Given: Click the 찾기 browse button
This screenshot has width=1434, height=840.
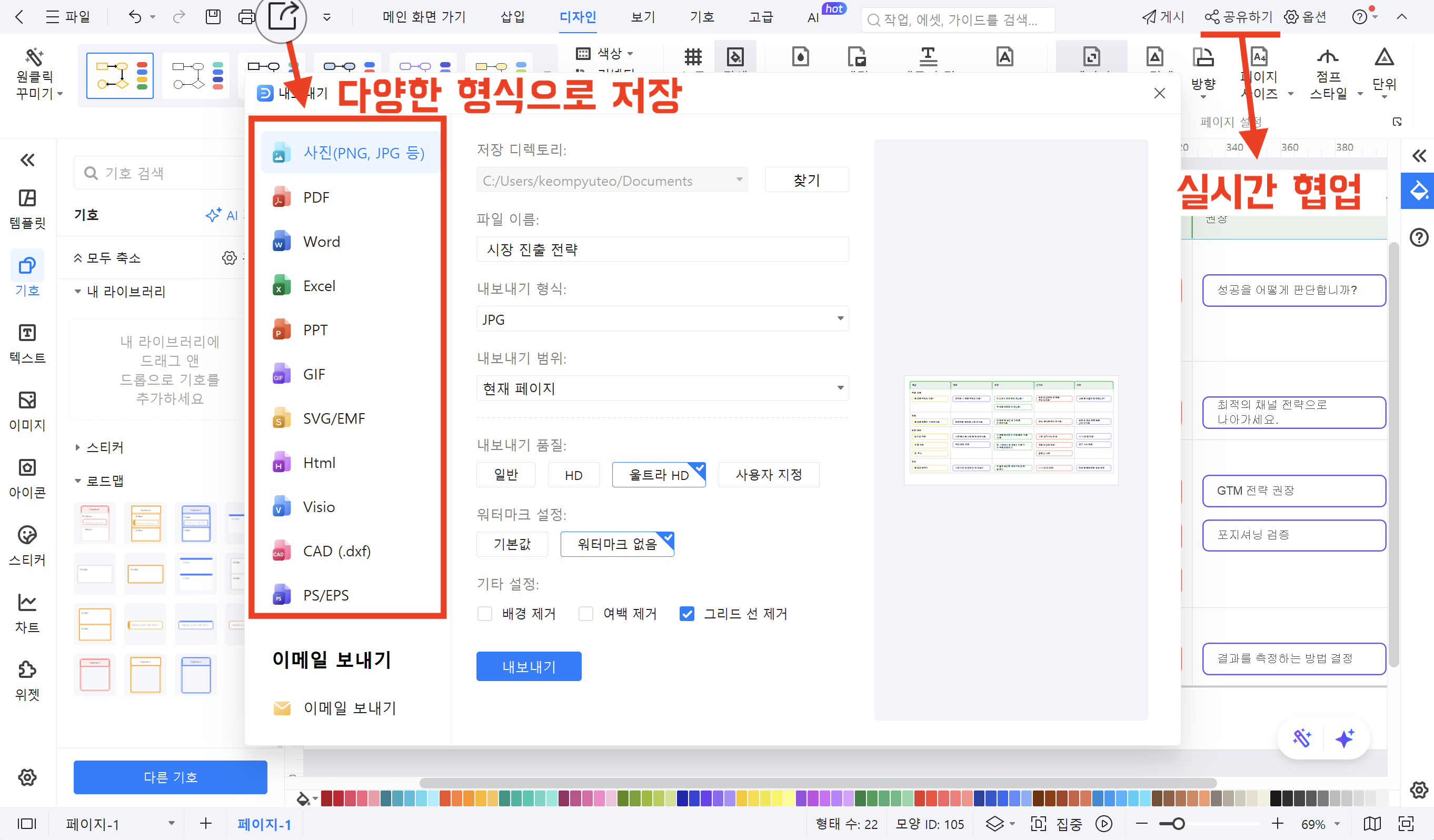Looking at the screenshot, I should point(806,181).
